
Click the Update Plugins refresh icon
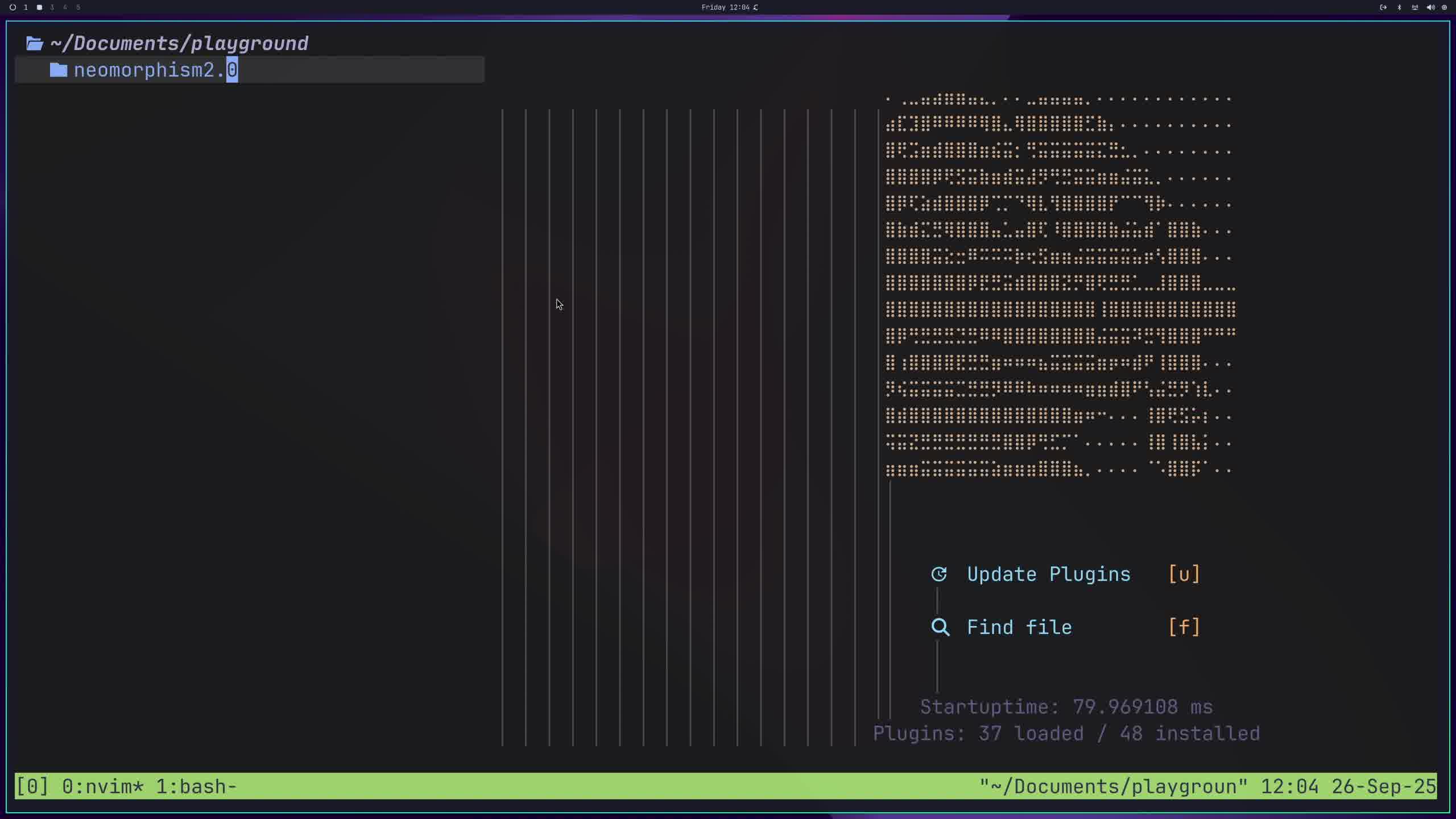[939, 574]
